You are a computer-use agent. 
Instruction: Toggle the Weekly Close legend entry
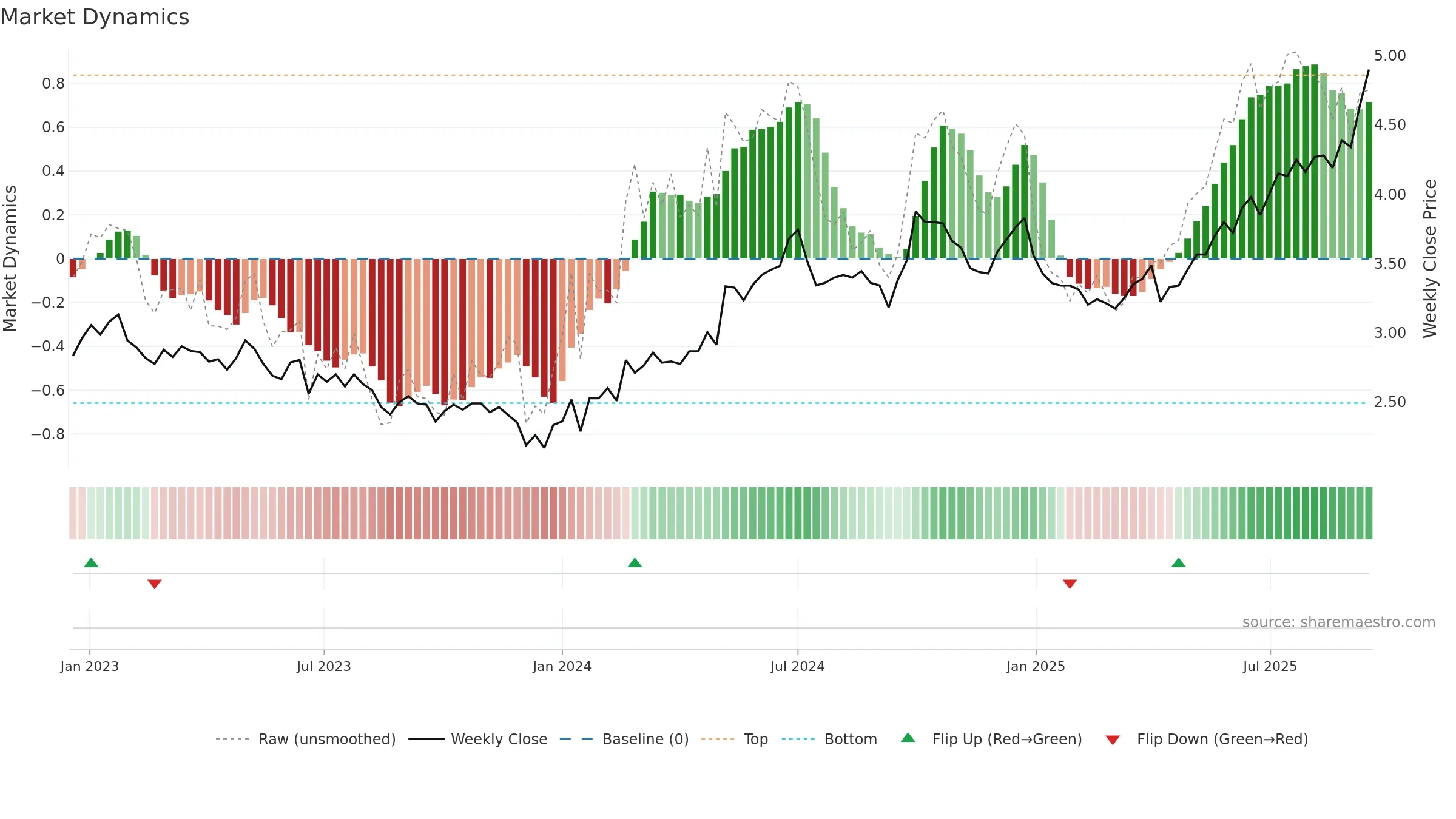tap(478, 739)
